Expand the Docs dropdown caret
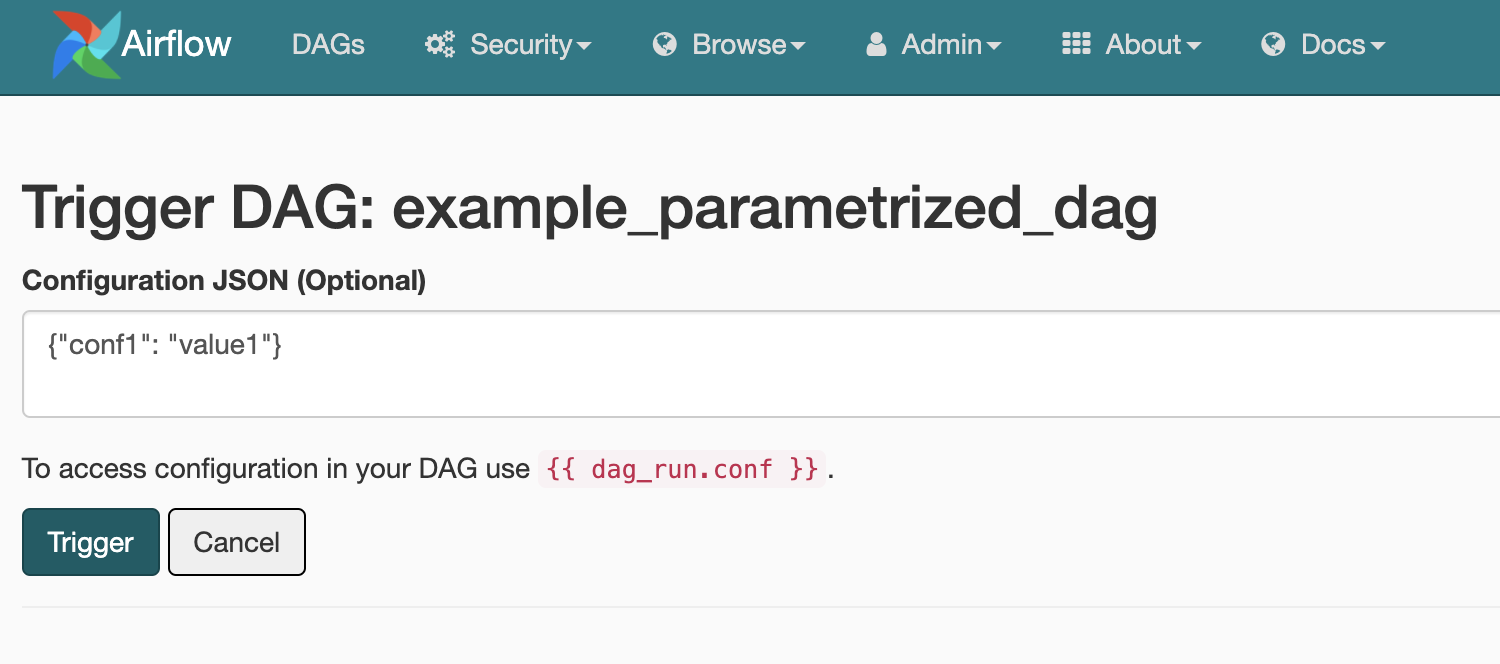This screenshot has width=1500, height=664. (1378, 47)
